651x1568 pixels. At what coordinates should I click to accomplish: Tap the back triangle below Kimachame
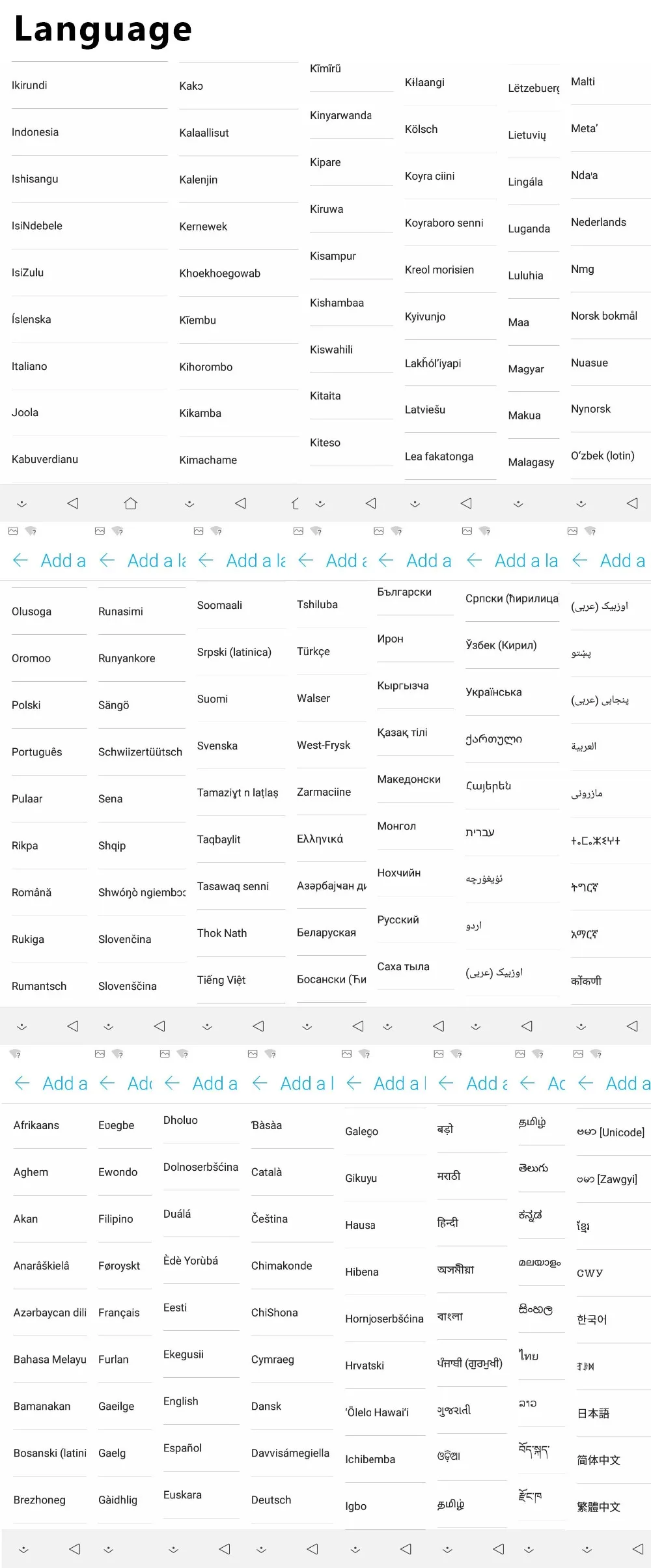point(241,503)
